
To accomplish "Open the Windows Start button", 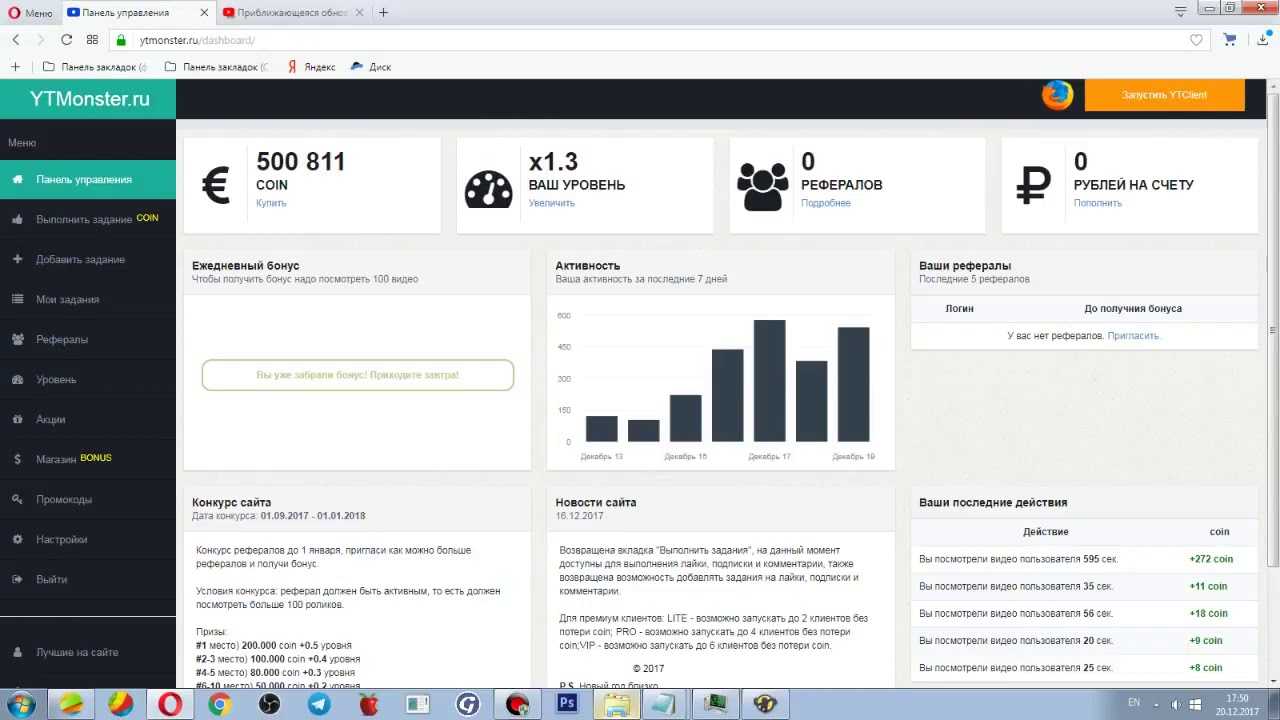I will [19, 704].
